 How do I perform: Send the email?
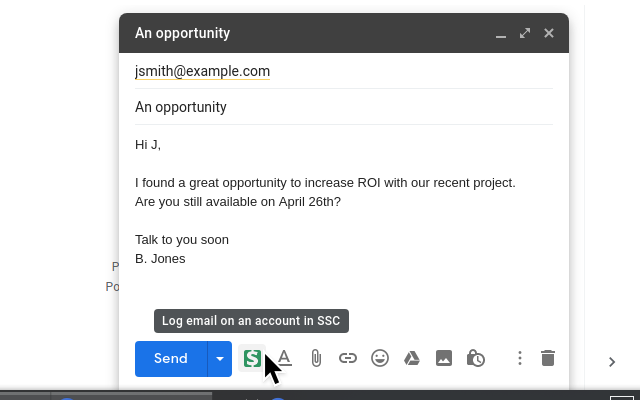click(x=171, y=359)
